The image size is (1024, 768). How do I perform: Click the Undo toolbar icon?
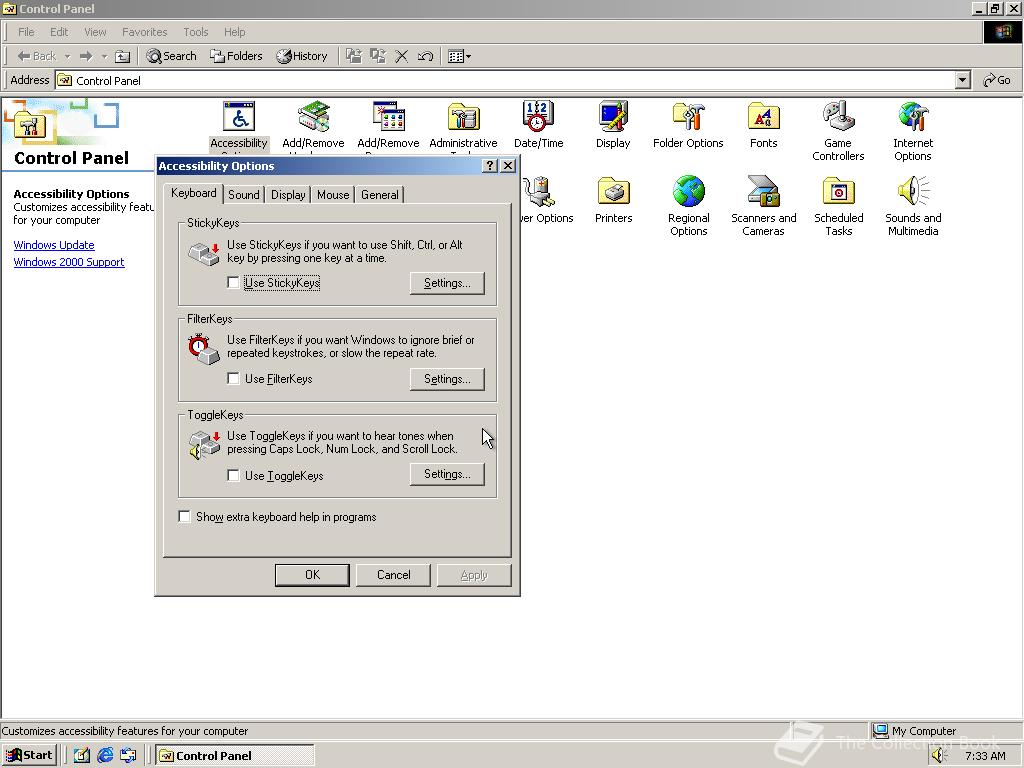pos(425,56)
